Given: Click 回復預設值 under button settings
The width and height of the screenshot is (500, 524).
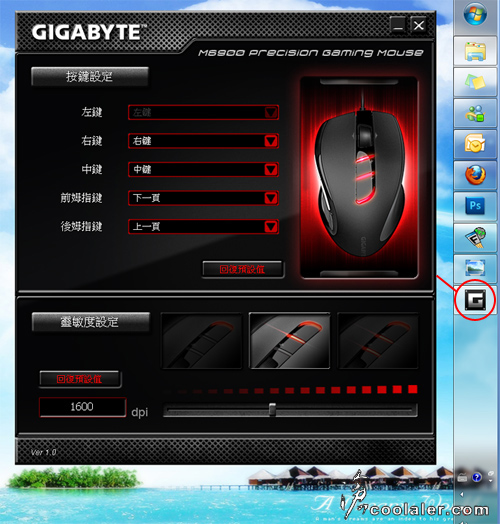Looking at the screenshot, I should (x=243, y=269).
